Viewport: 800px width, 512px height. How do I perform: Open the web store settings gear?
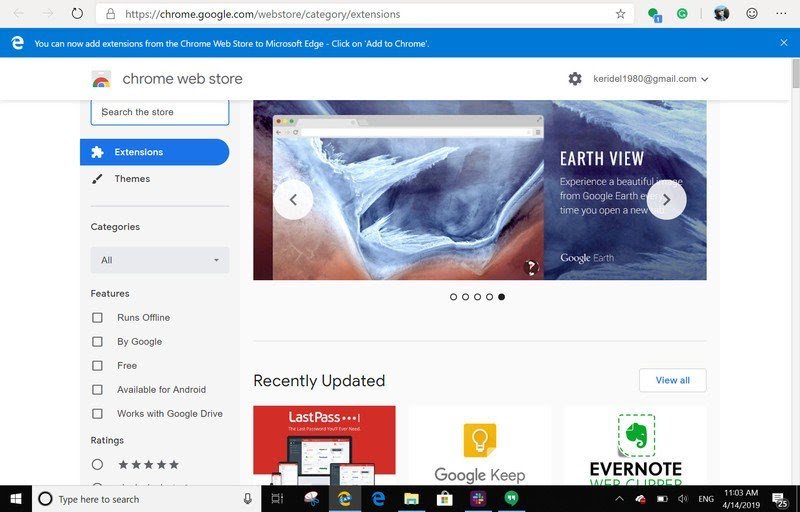tap(575, 79)
